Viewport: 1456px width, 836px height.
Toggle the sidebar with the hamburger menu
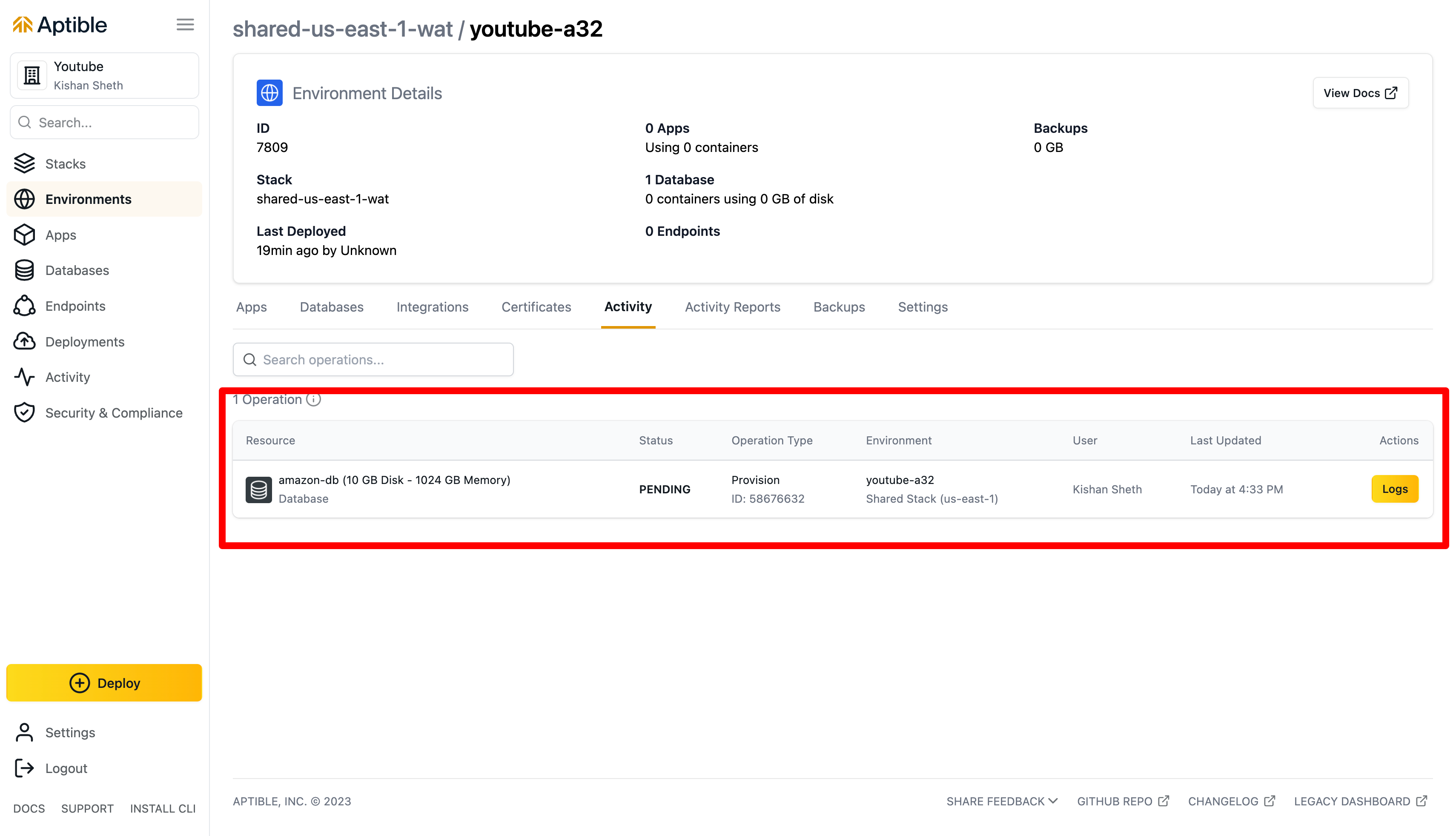point(185,24)
